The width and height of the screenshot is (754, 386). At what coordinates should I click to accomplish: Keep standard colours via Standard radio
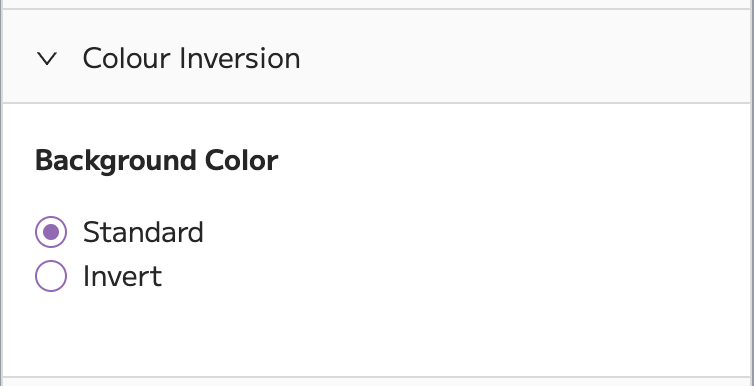(51, 232)
